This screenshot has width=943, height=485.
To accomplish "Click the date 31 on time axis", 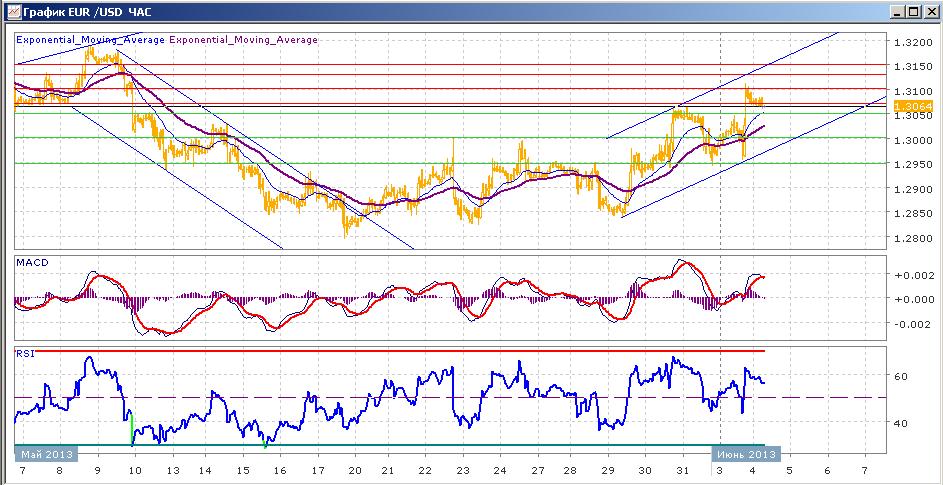I will (x=683, y=471).
